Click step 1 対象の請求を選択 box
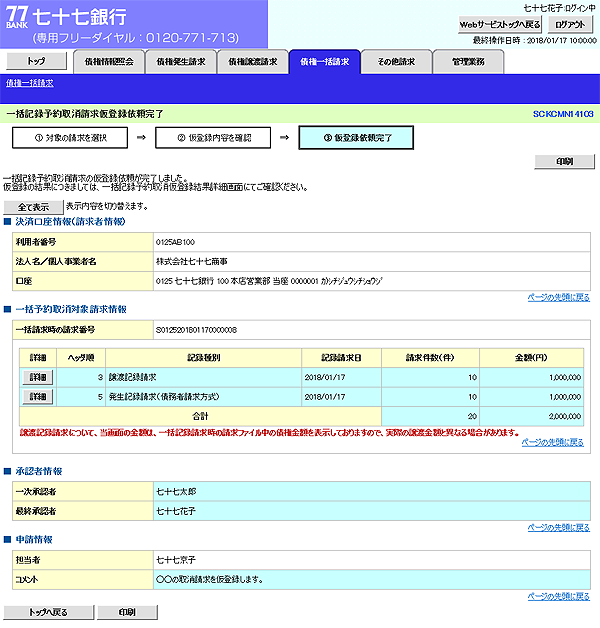Viewport: 600px width, 628px height. (x=70, y=138)
